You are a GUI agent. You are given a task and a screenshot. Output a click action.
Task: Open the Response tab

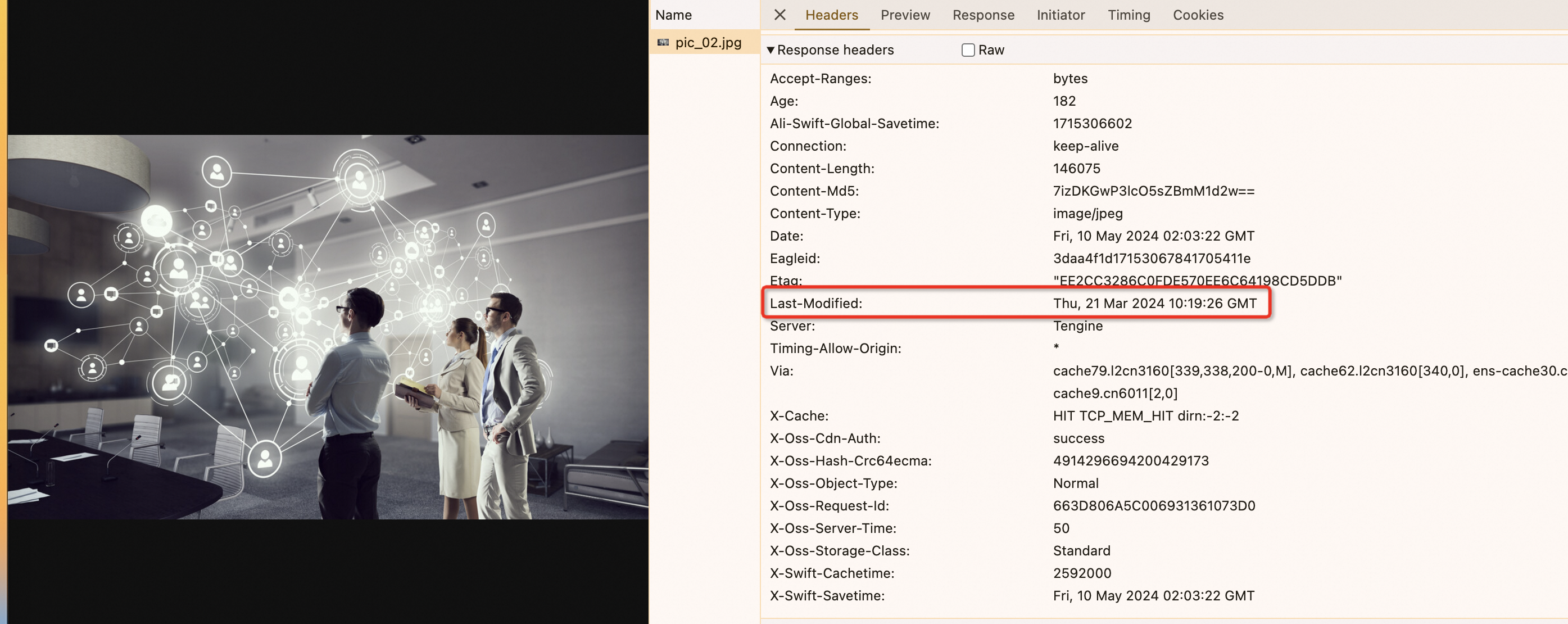(x=983, y=15)
